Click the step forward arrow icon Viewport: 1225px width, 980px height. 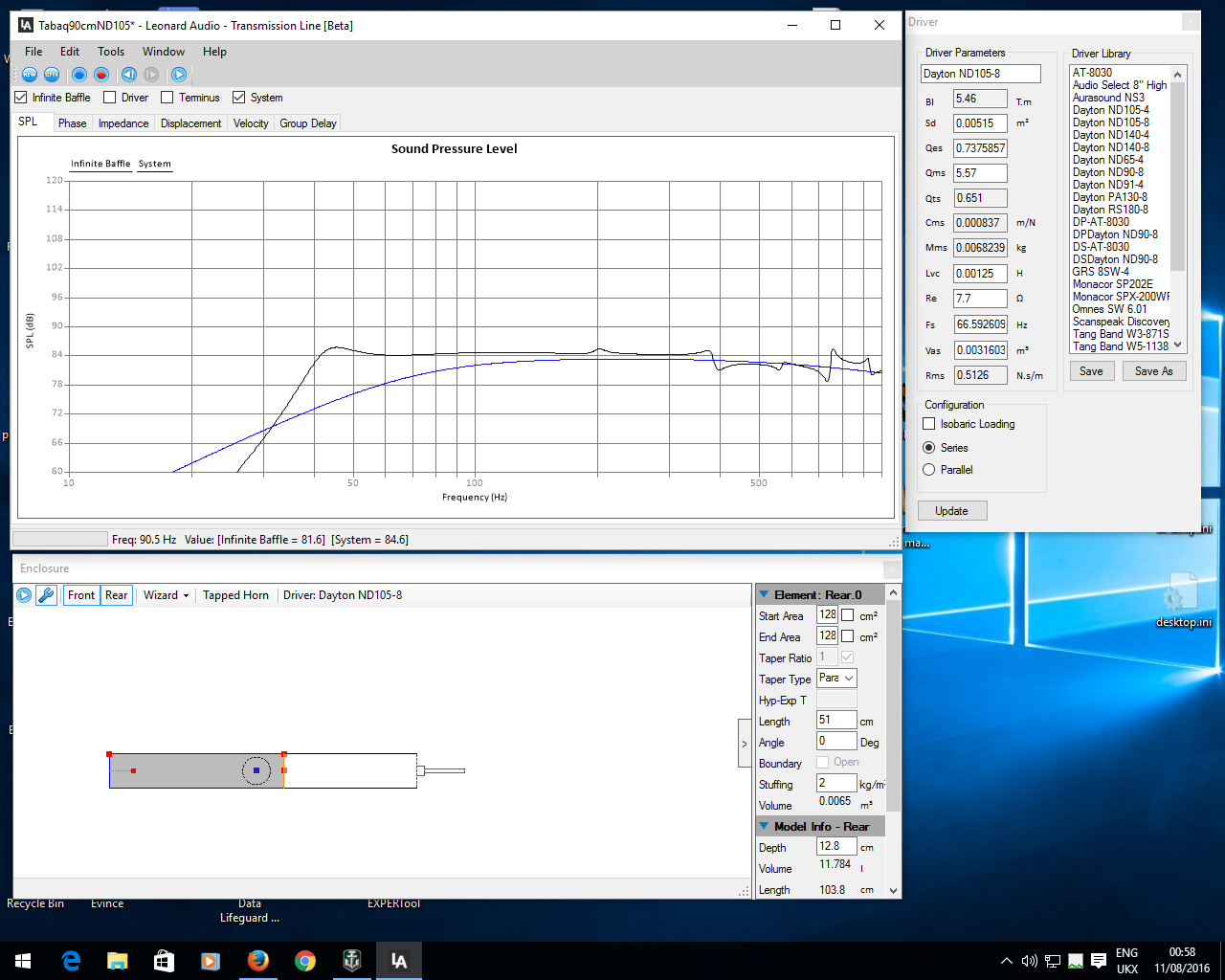[151, 75]
